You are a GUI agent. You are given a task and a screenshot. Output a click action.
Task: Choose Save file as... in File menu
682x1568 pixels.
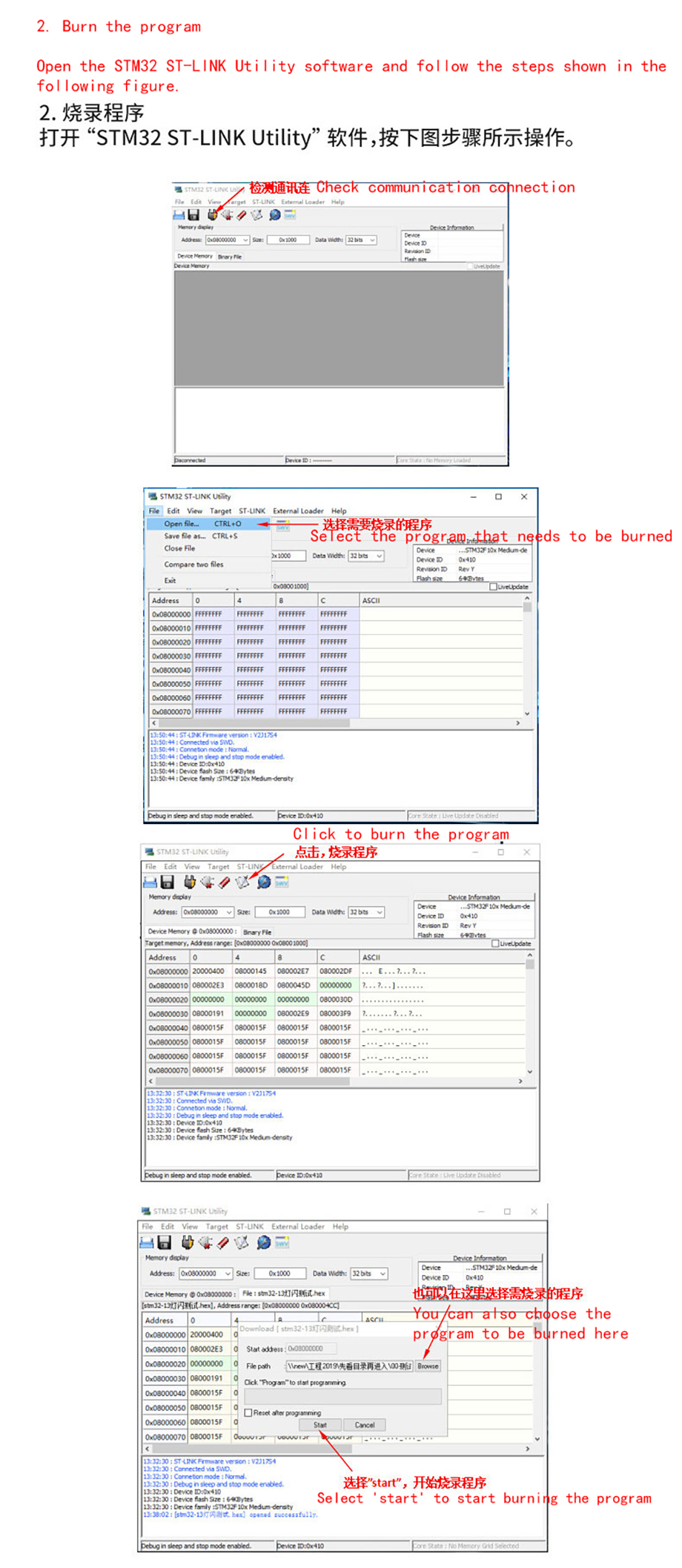(x=208, y=536)
